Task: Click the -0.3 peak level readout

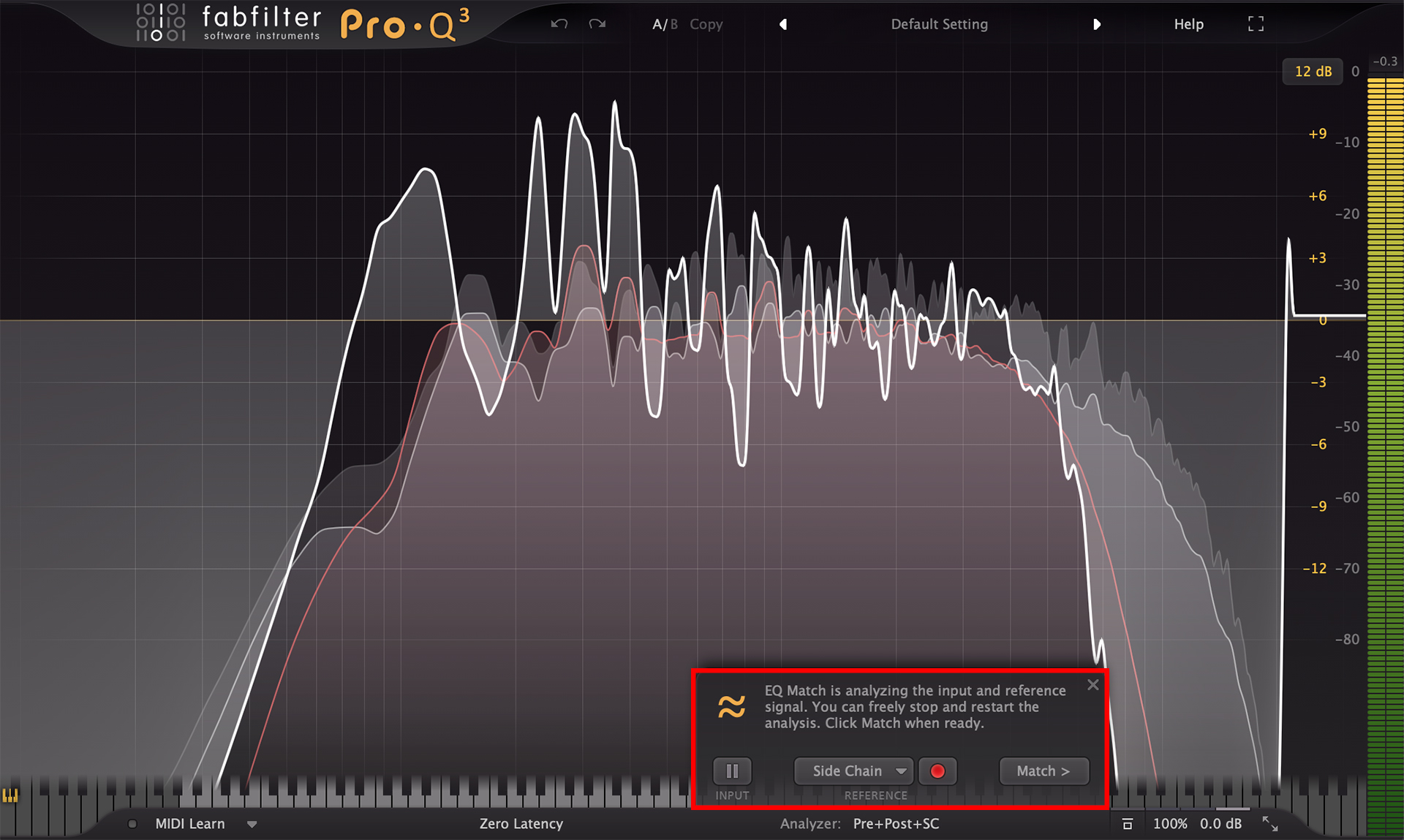Action: pos(1384,61)
